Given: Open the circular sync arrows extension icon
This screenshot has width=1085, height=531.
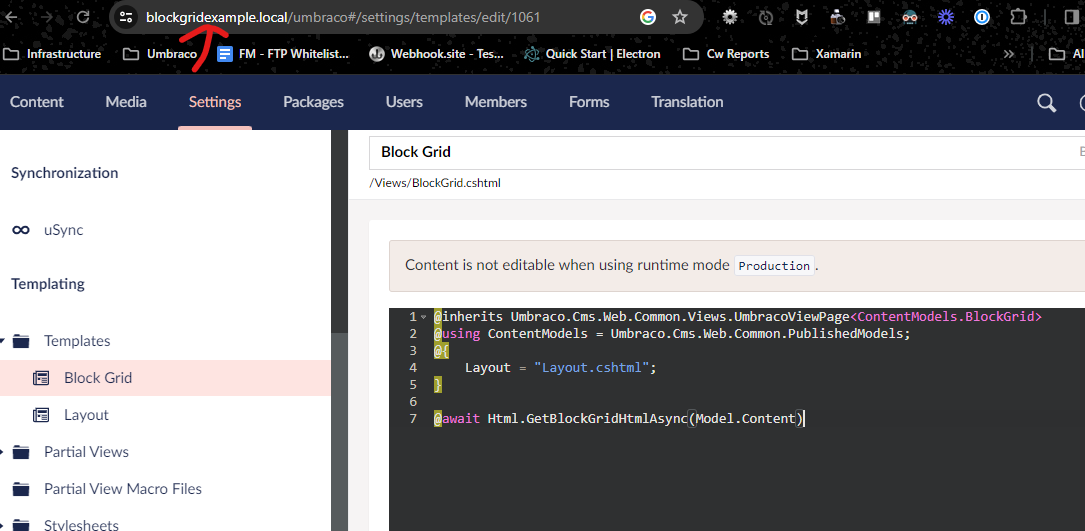Looking at the screenshot, I should pos(765,17).
